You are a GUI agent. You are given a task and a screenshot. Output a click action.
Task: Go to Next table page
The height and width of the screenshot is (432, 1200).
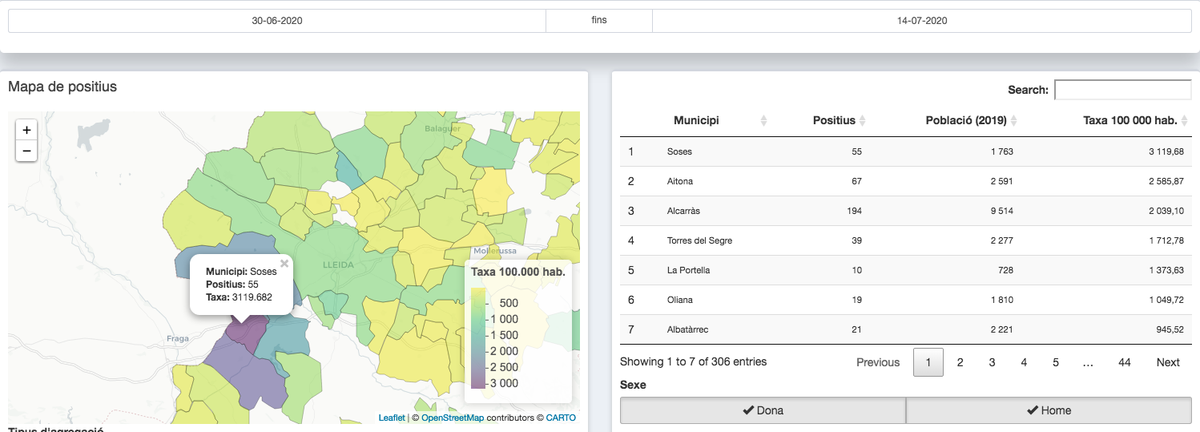point(1168,362)
